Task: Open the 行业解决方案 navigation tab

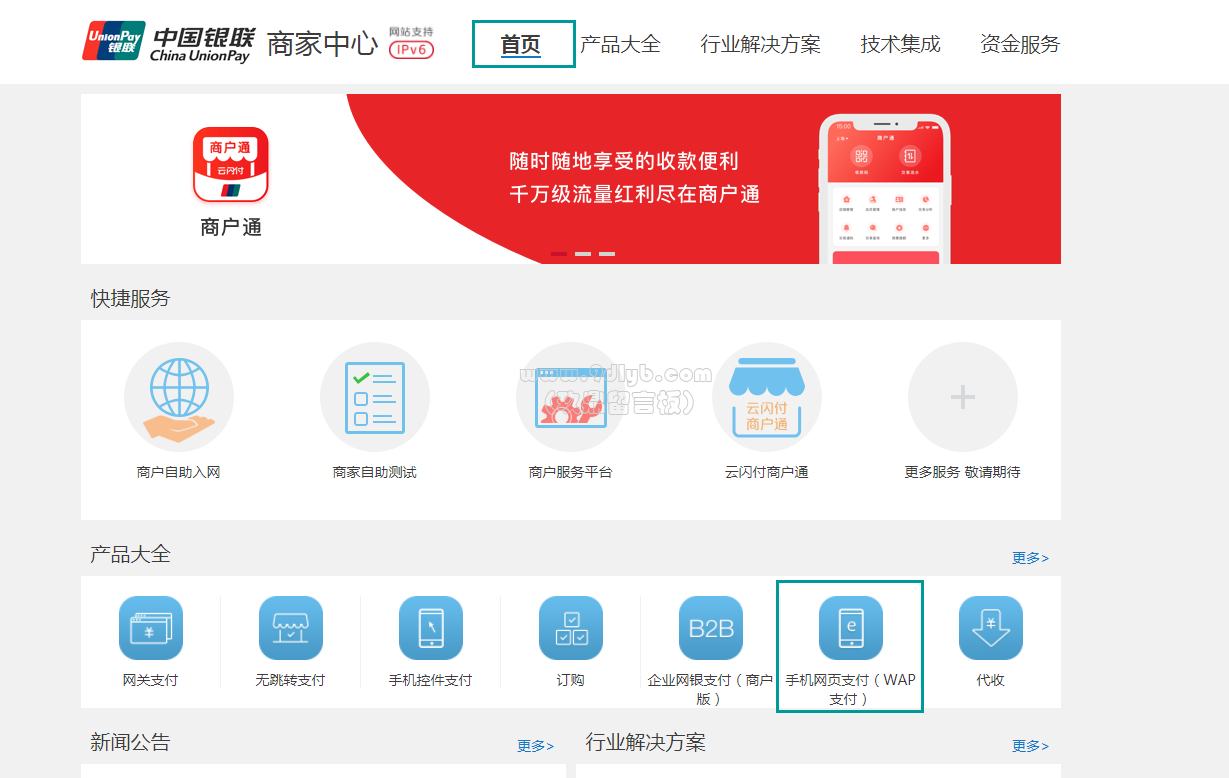Action: (761, 44)
